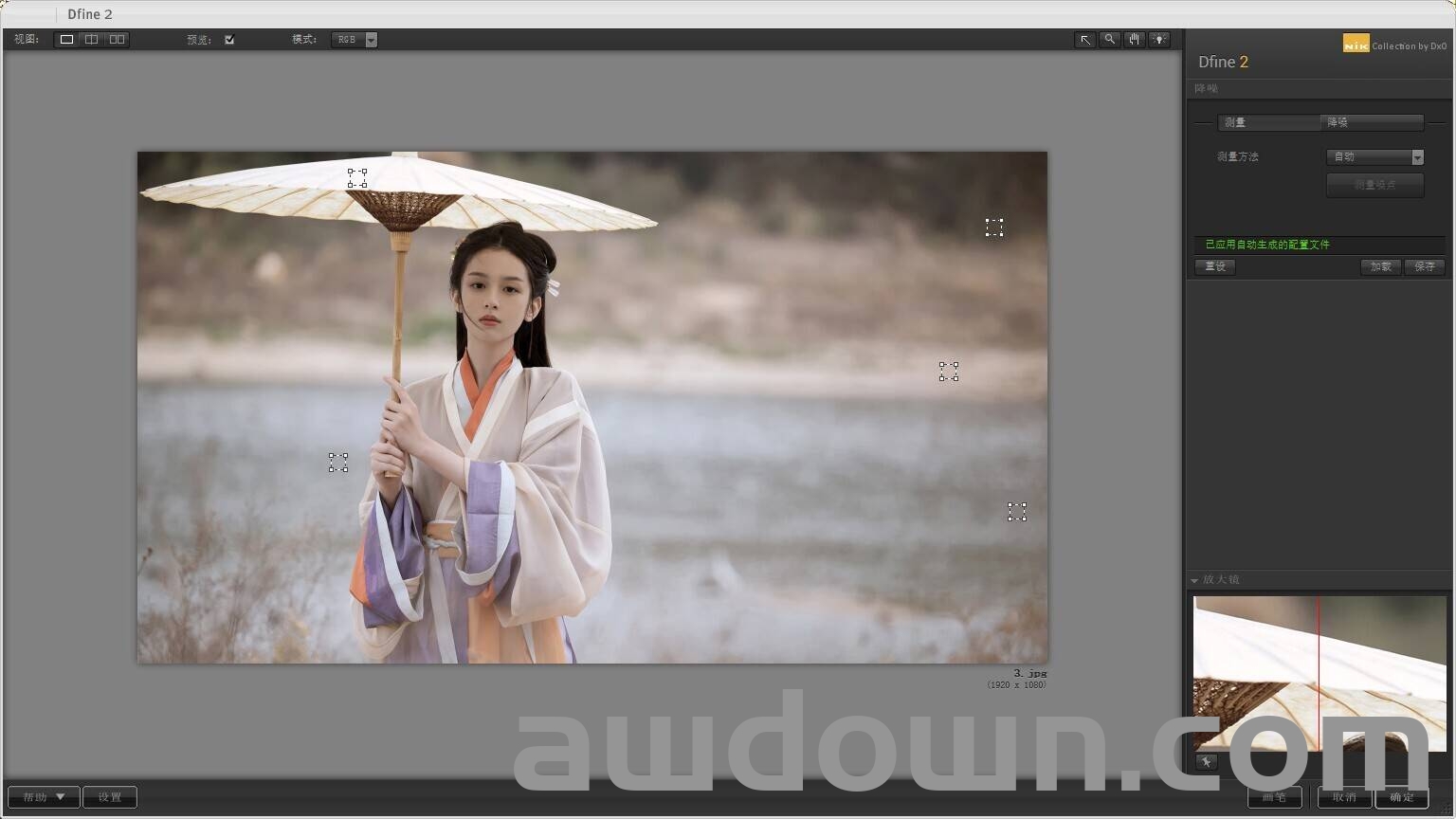Open the RGB 模式 dropdown
The height and width of the screenshot is (819, 1456).
pos(355,40)
